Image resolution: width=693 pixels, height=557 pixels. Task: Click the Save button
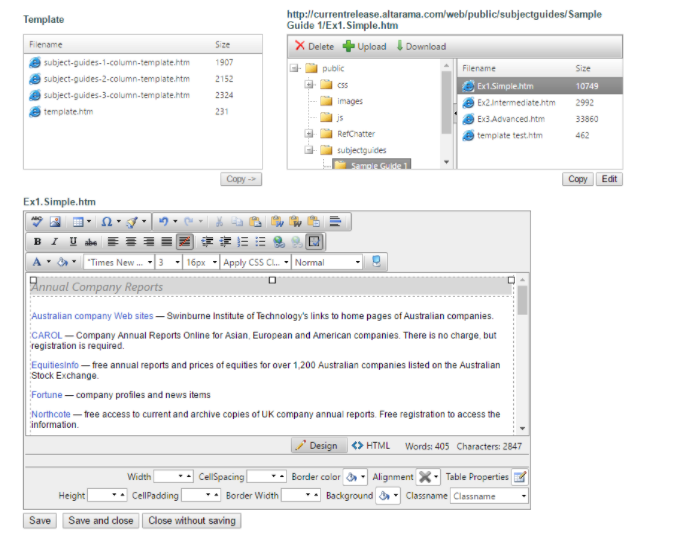(x=40, y=521)
